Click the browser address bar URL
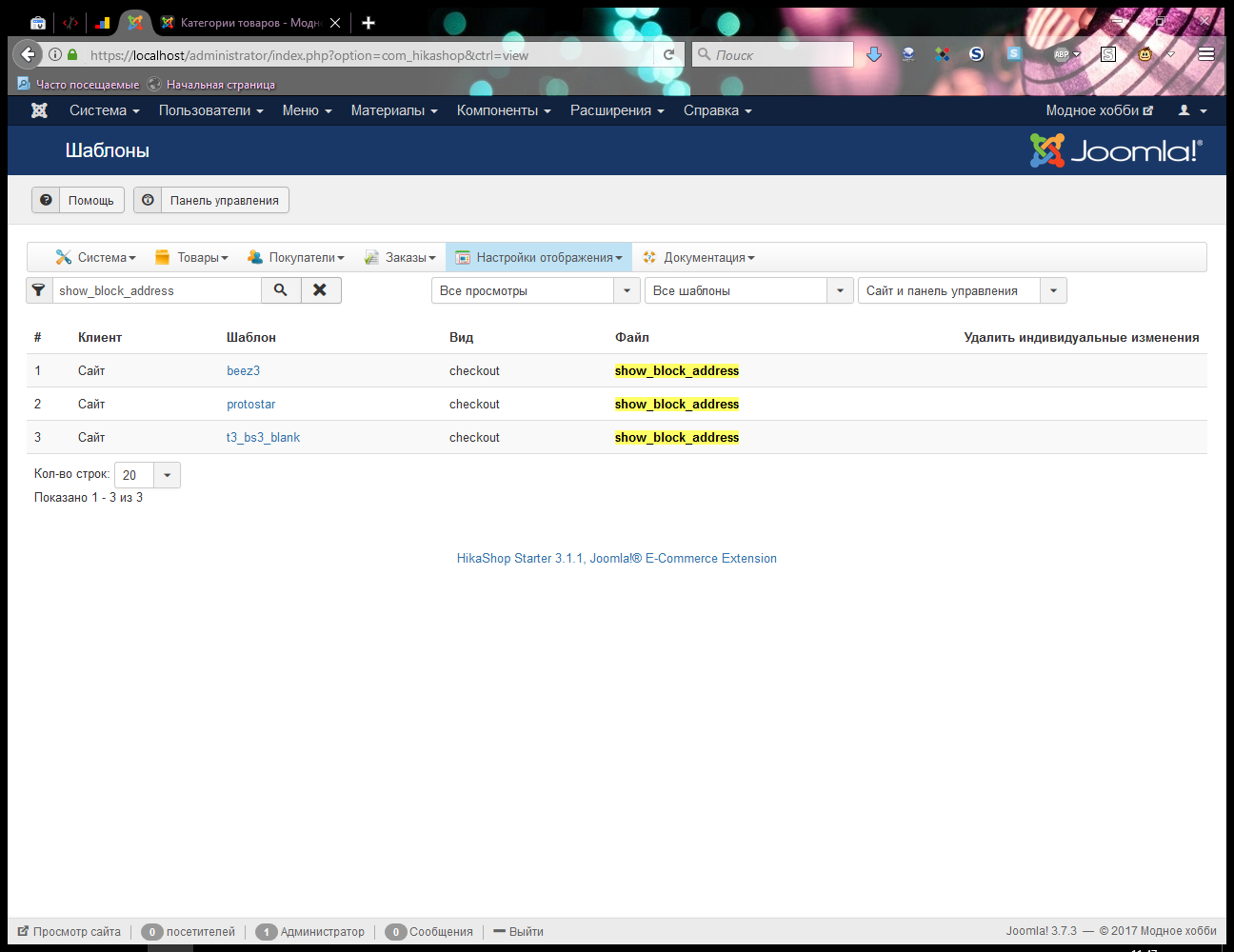The width and height of the screenshot is (1234, 952). (371, 55)
